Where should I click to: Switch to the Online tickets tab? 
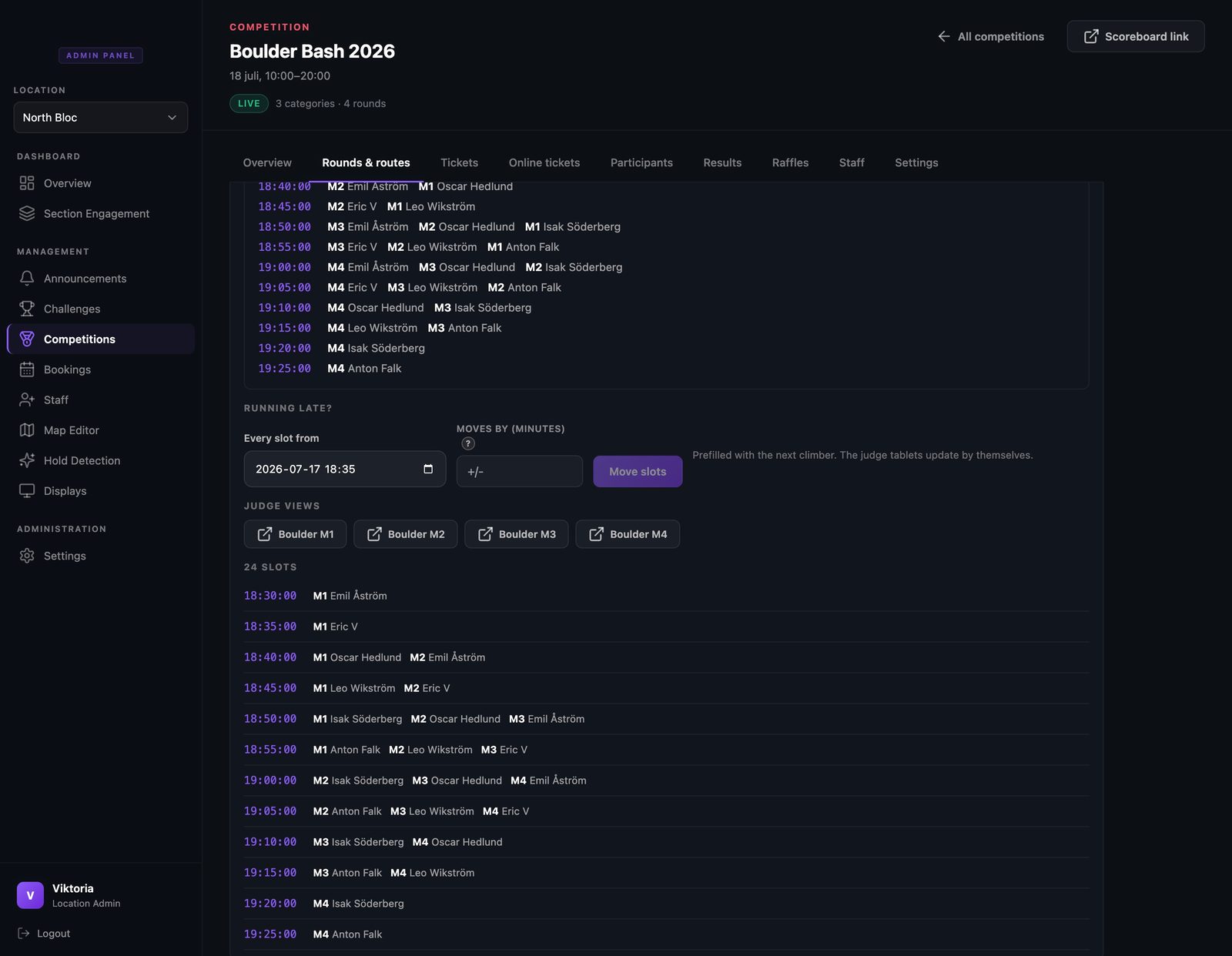544,162
